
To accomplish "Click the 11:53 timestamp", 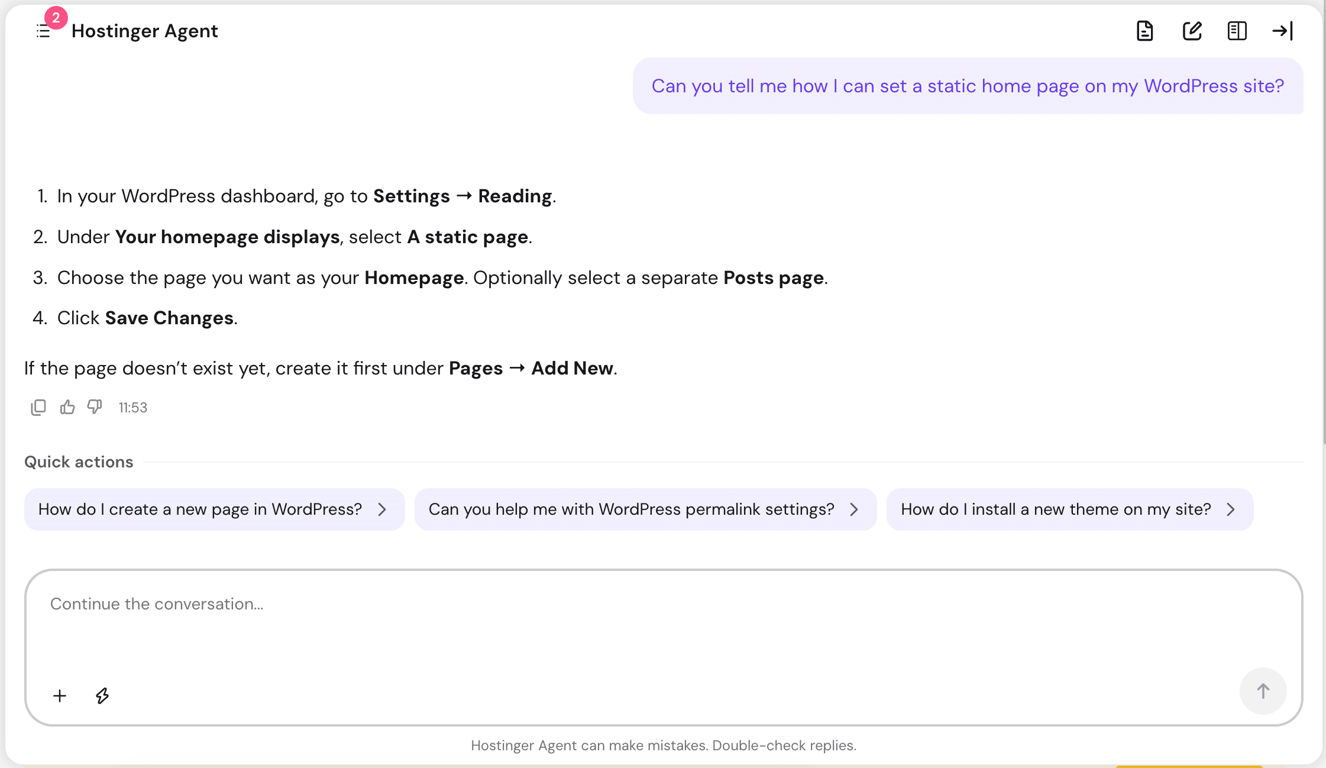I will [x=133, y=408].
